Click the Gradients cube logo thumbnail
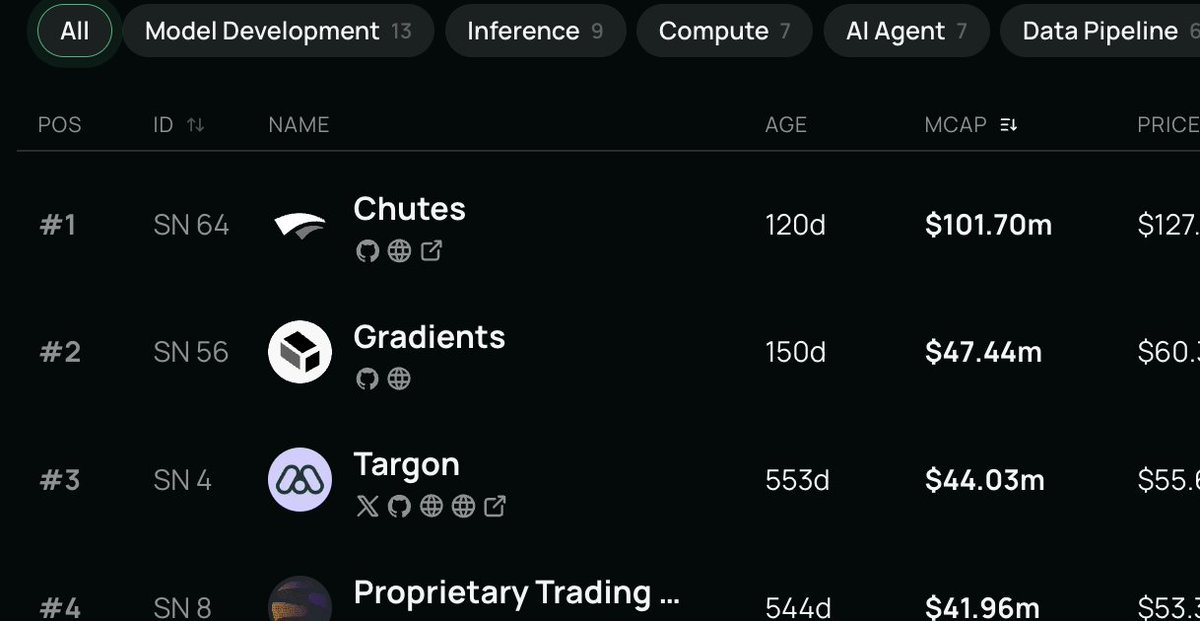Viewport: 1200px width, 621px height. (x=299, y=351)
